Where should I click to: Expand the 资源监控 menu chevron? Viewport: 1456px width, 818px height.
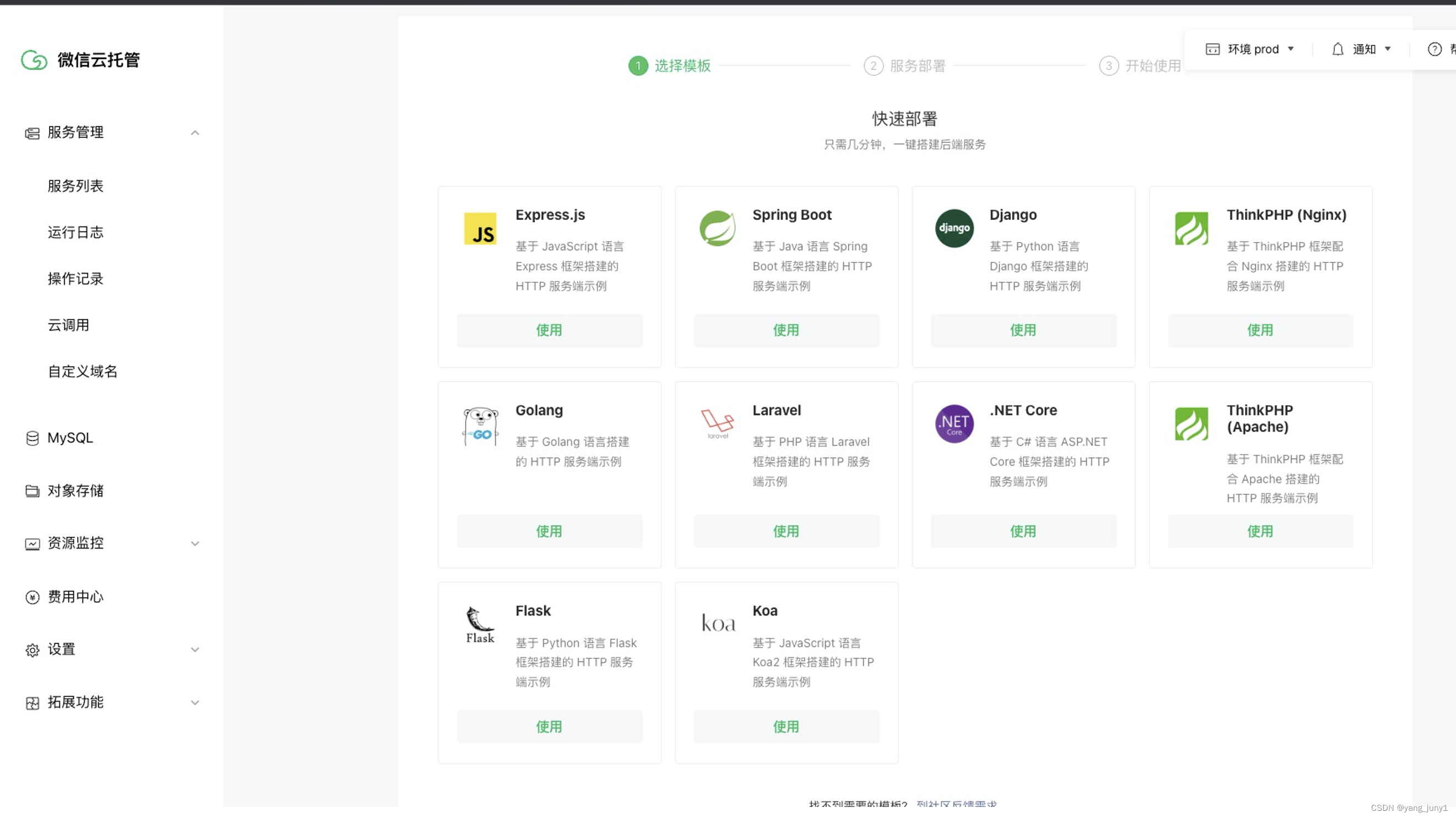tap(195, 543)
